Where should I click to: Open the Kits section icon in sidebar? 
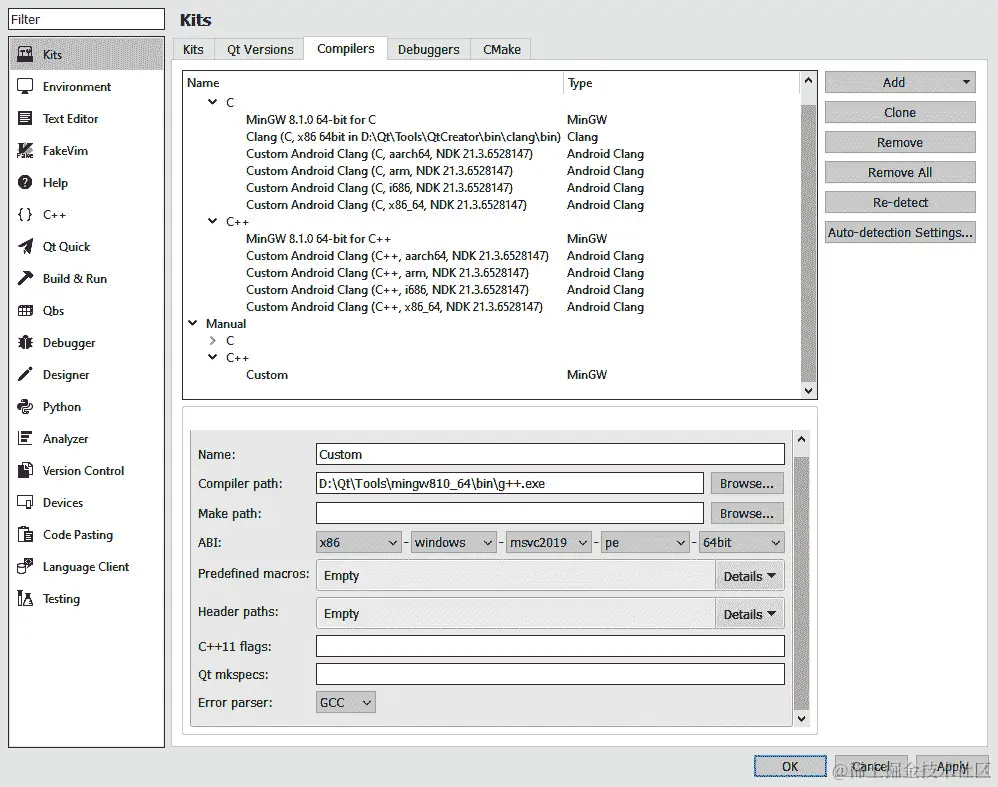pos(25,54)
